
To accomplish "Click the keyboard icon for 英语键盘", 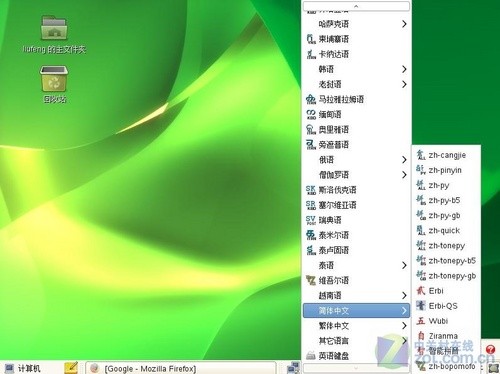I will click(311, 356).
